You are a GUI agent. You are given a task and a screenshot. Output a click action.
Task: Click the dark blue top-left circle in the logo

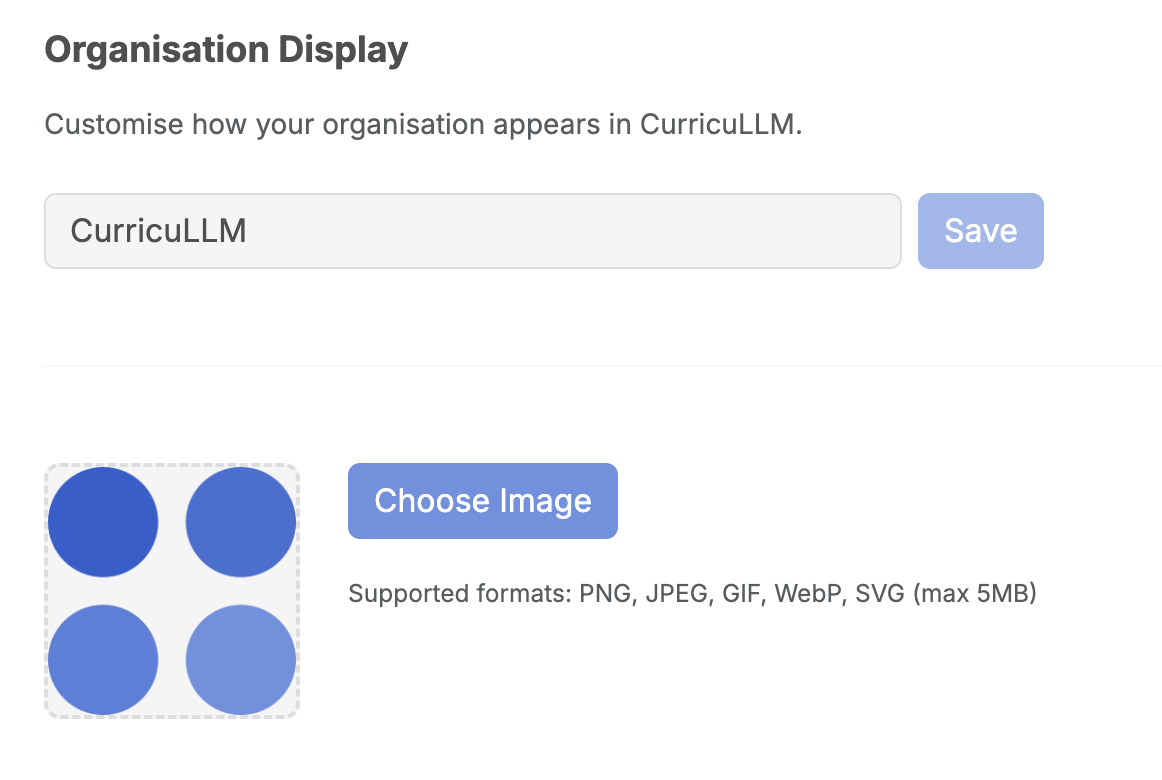(103, 521)
